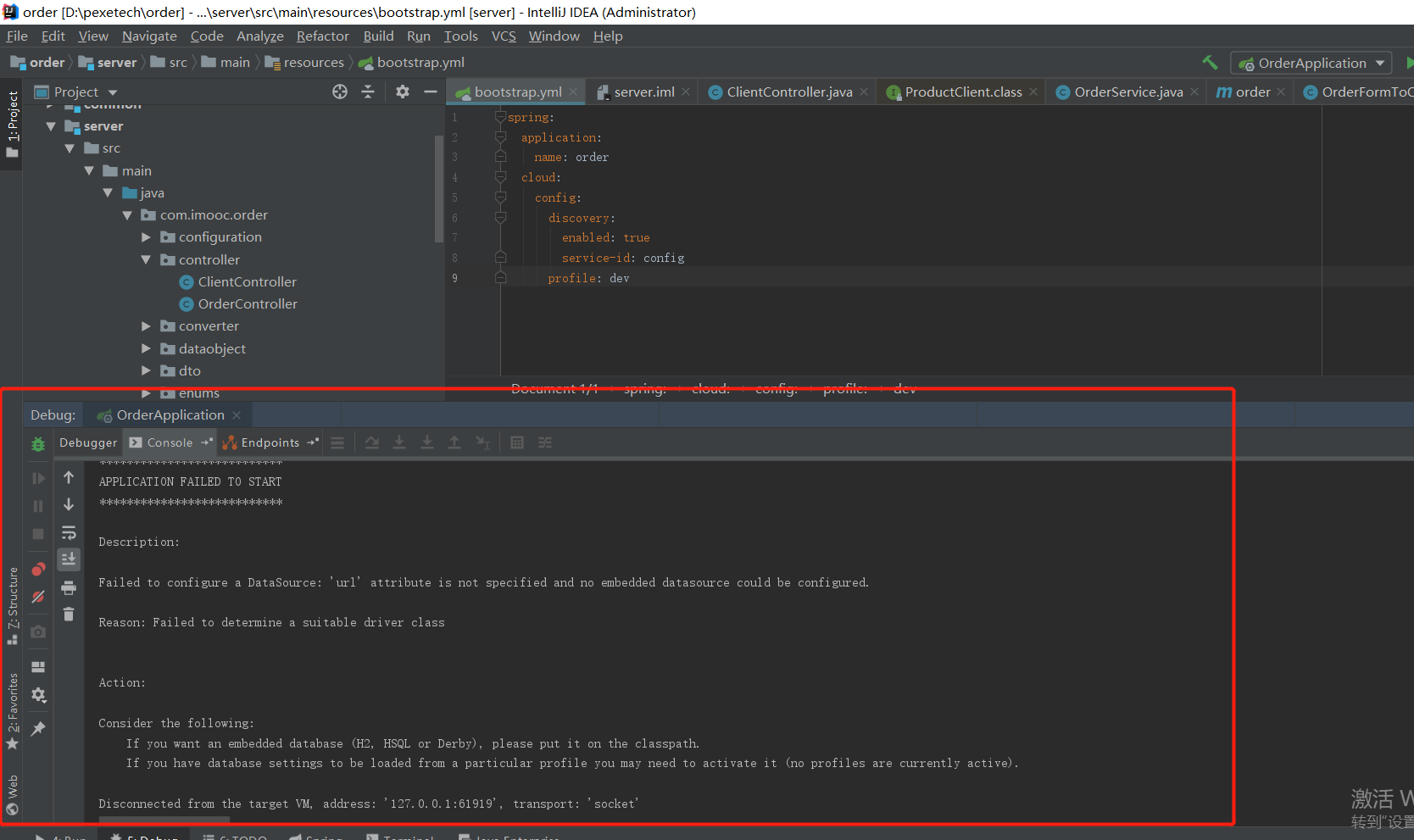Click the Trace Current Stream Chain icon
1414x840 pixels.
[545, 442]
